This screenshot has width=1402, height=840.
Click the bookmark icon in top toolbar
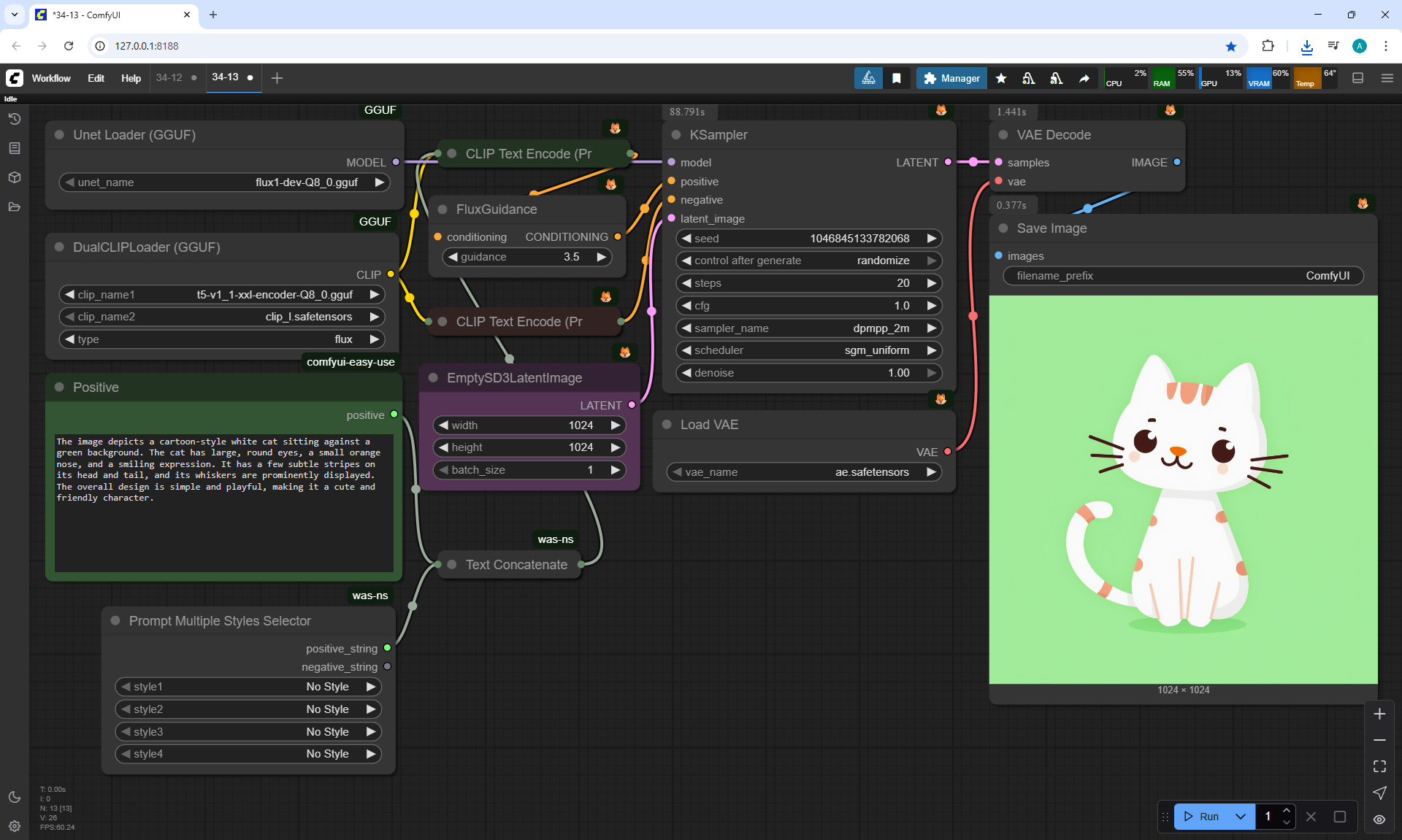point(896,78)
